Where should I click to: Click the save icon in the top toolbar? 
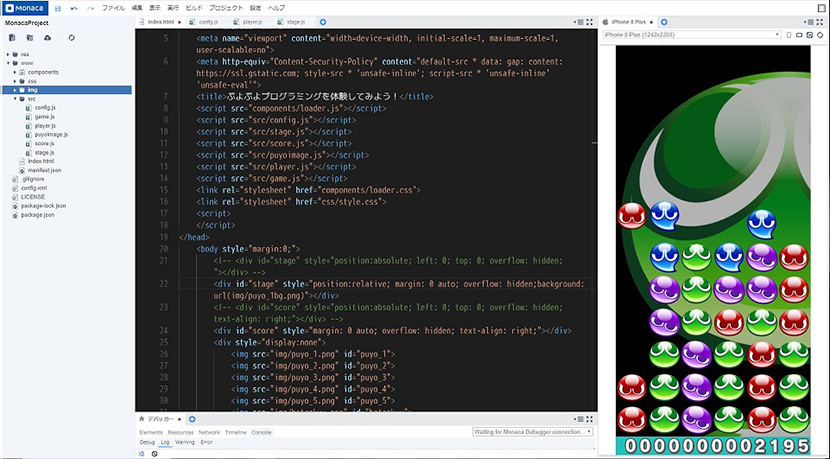pos(58,8)
